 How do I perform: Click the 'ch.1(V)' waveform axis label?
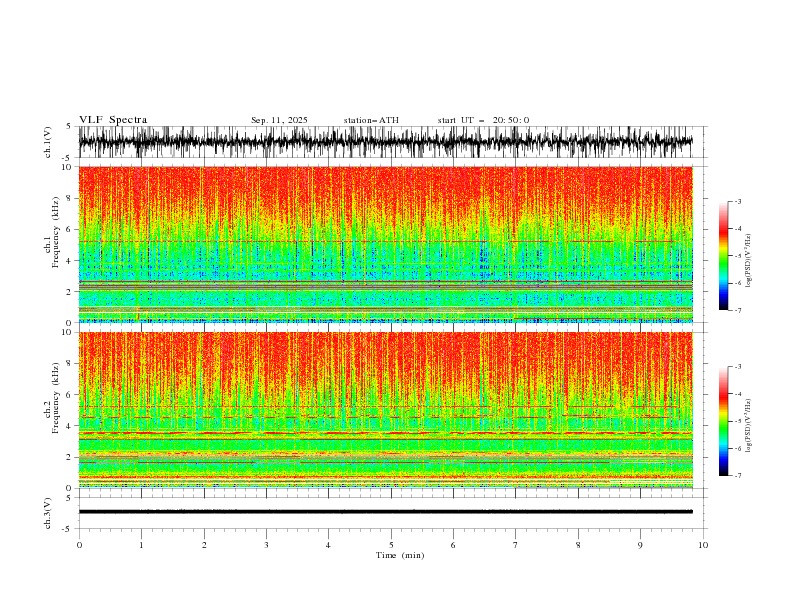point(48,142)
